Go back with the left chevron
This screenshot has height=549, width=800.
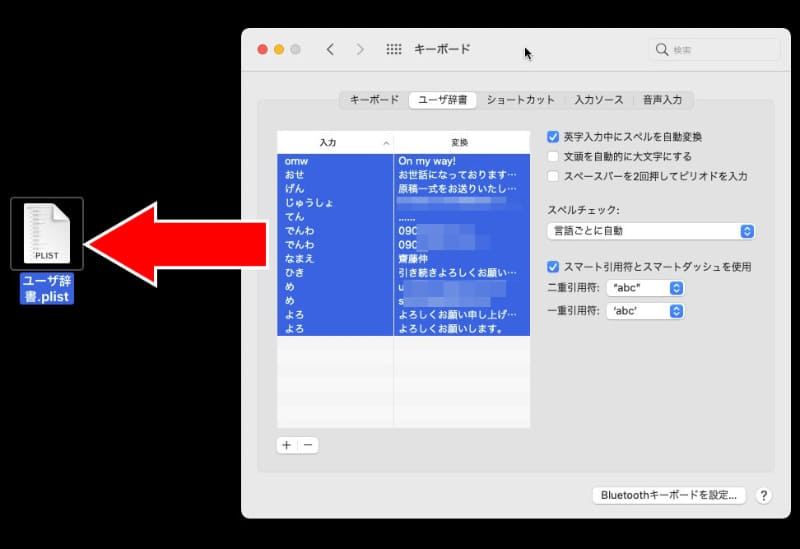pyautogui.click(x=330, y=49)
